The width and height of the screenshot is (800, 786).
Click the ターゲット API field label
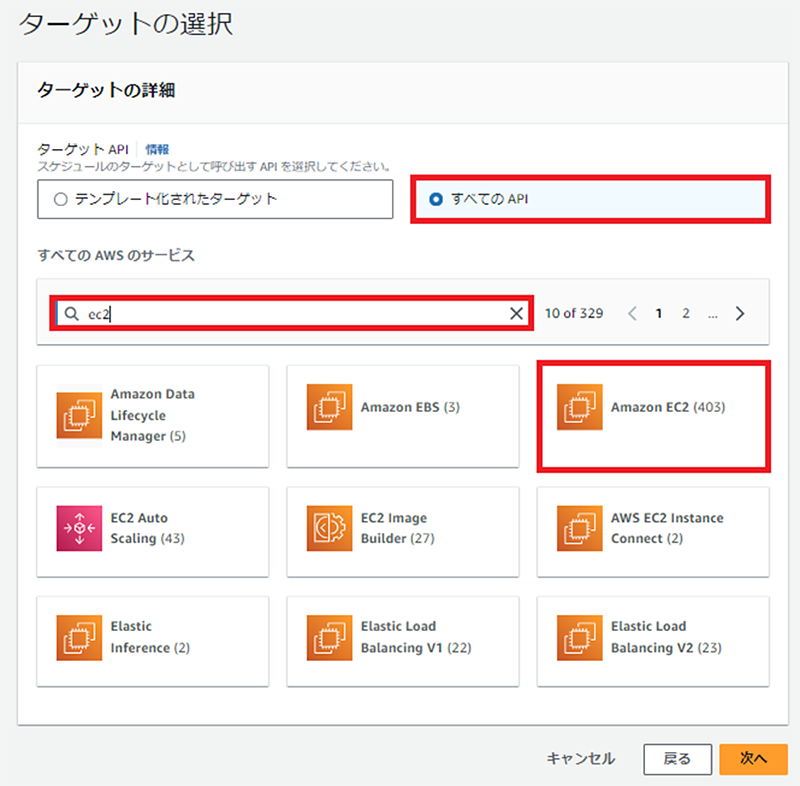click(x=83, y=149)
